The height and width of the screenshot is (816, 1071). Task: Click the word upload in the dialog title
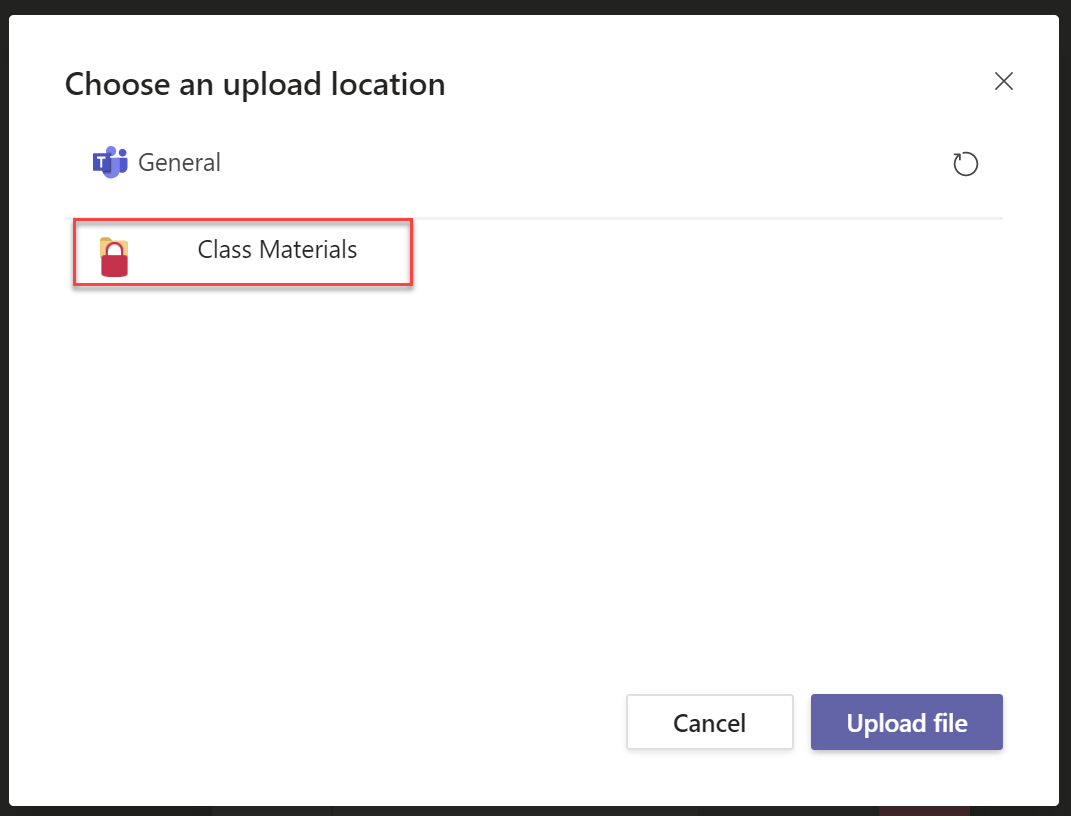pyautogui.click(x=274, y=84)
